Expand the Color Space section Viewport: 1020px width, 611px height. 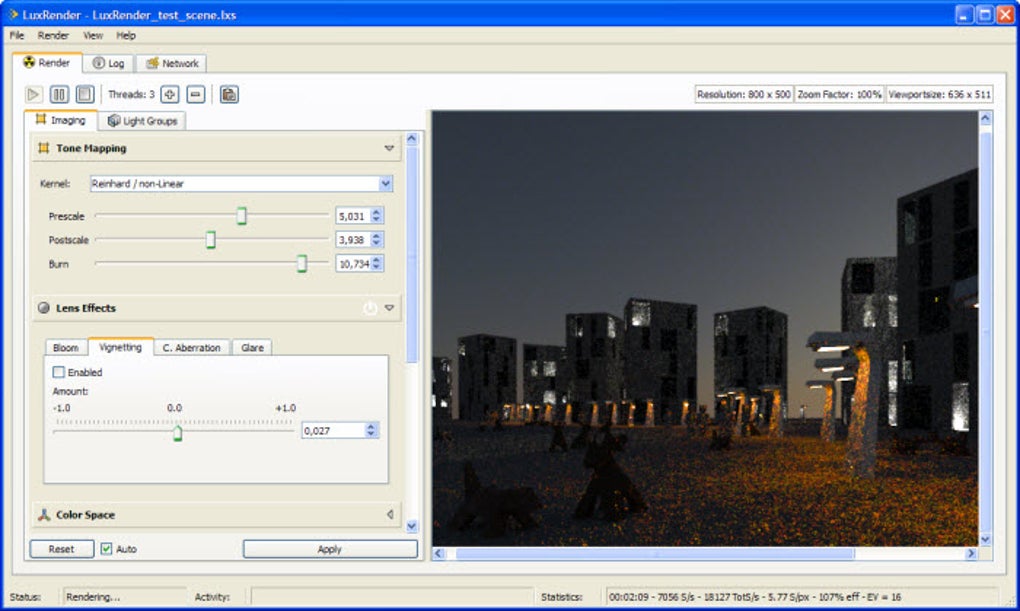pos(390,514)
